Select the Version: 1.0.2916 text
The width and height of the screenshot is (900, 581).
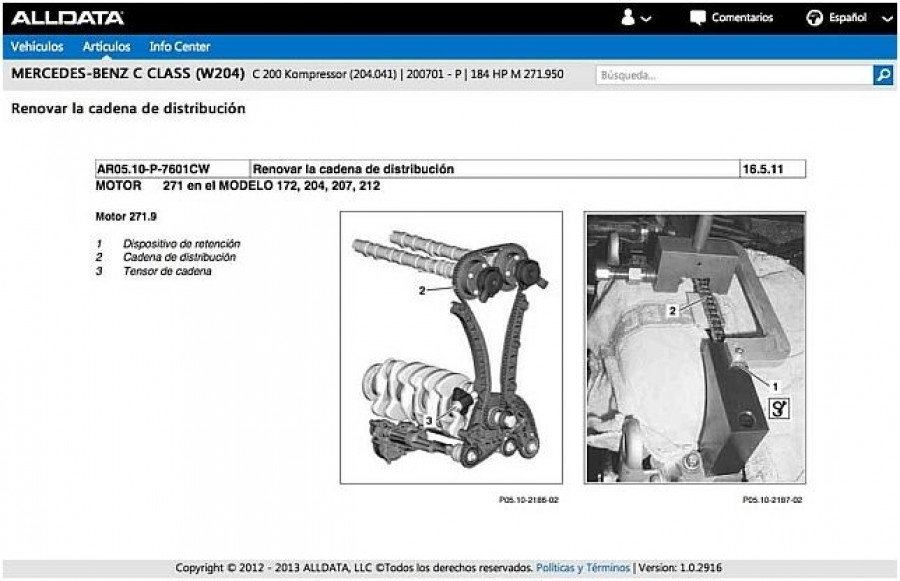click(680, 568)
